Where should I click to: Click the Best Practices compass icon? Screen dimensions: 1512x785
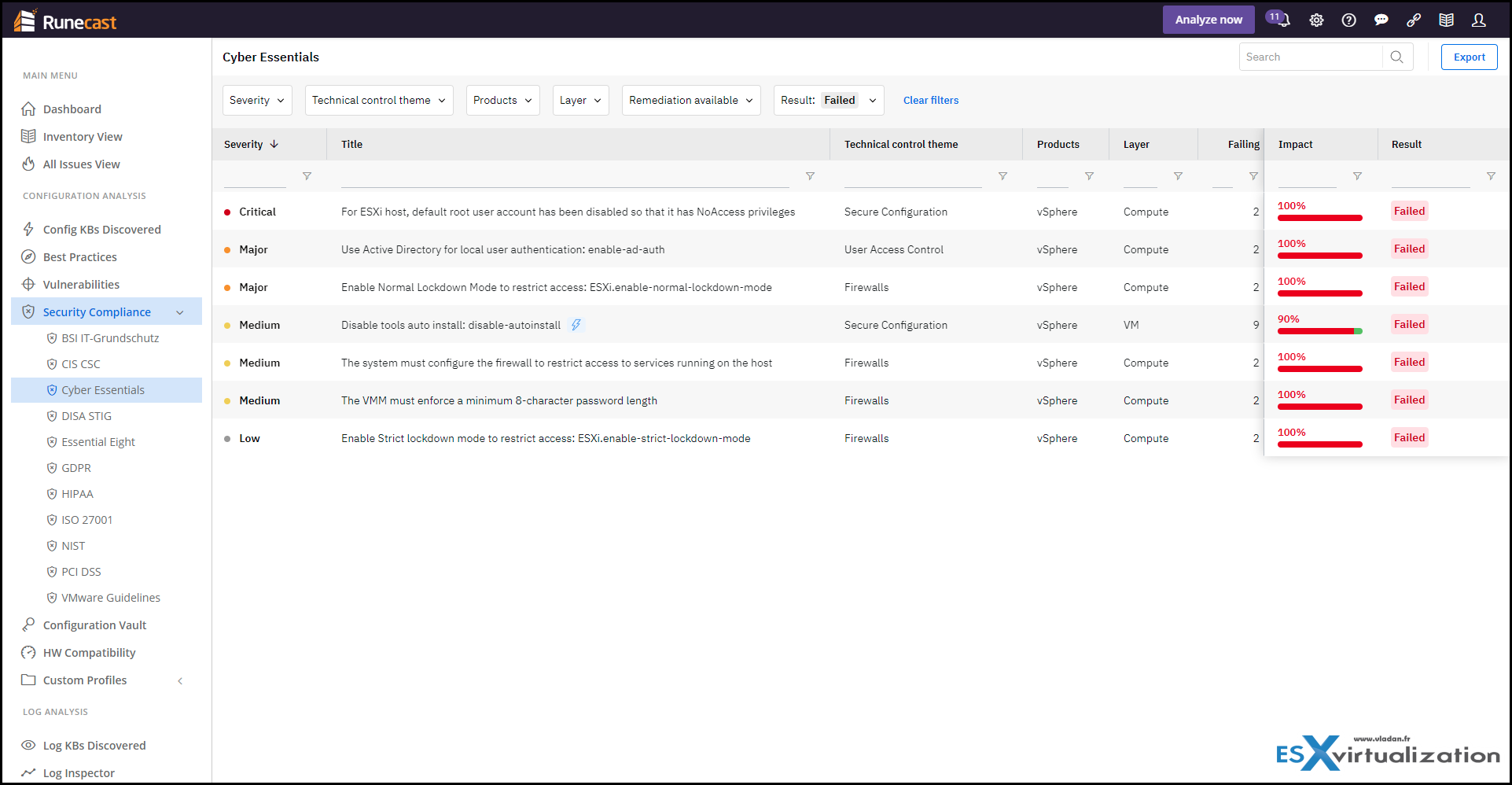click(28, 256)
